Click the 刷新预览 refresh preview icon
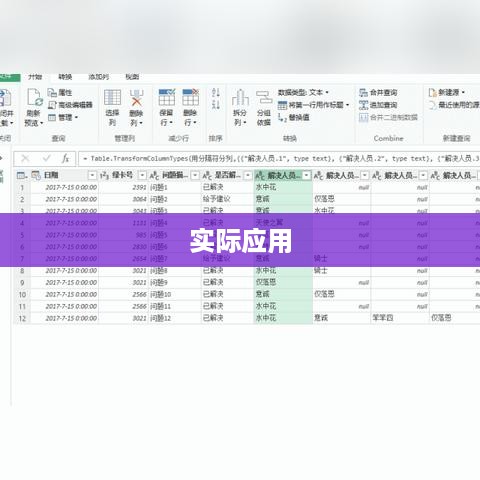The width and height of the screenshot is (480, 480). point(34,97)
